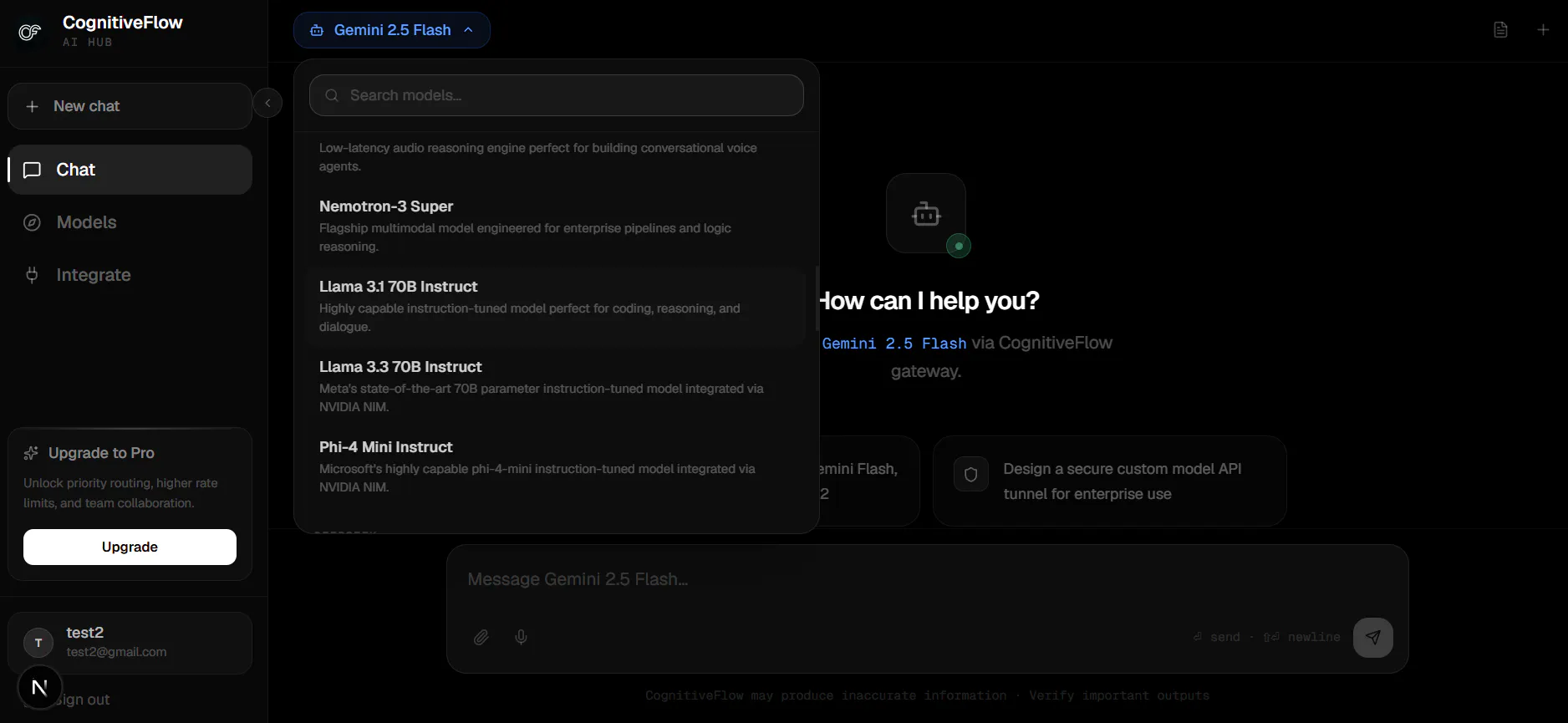Image resolution: width=1568 pixels, height=723 pixels.
Task: Click the CognitiveFlow logo icon
Action: 30,32
